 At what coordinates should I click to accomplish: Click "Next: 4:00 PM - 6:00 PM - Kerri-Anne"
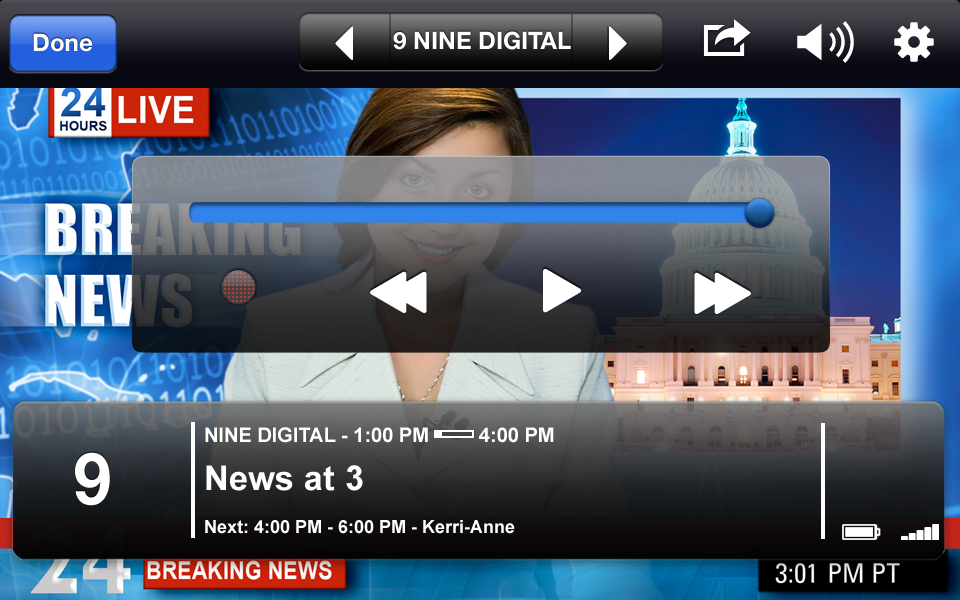click(x=359, y=527)
